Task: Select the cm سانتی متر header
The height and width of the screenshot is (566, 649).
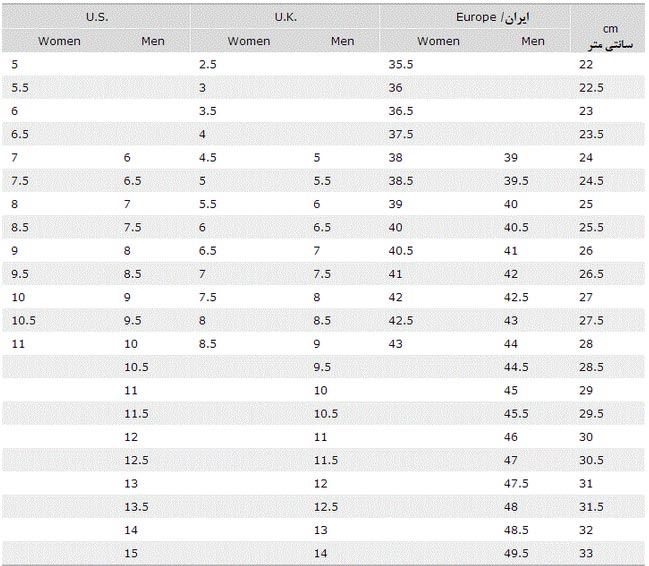Action: [611, 37]
